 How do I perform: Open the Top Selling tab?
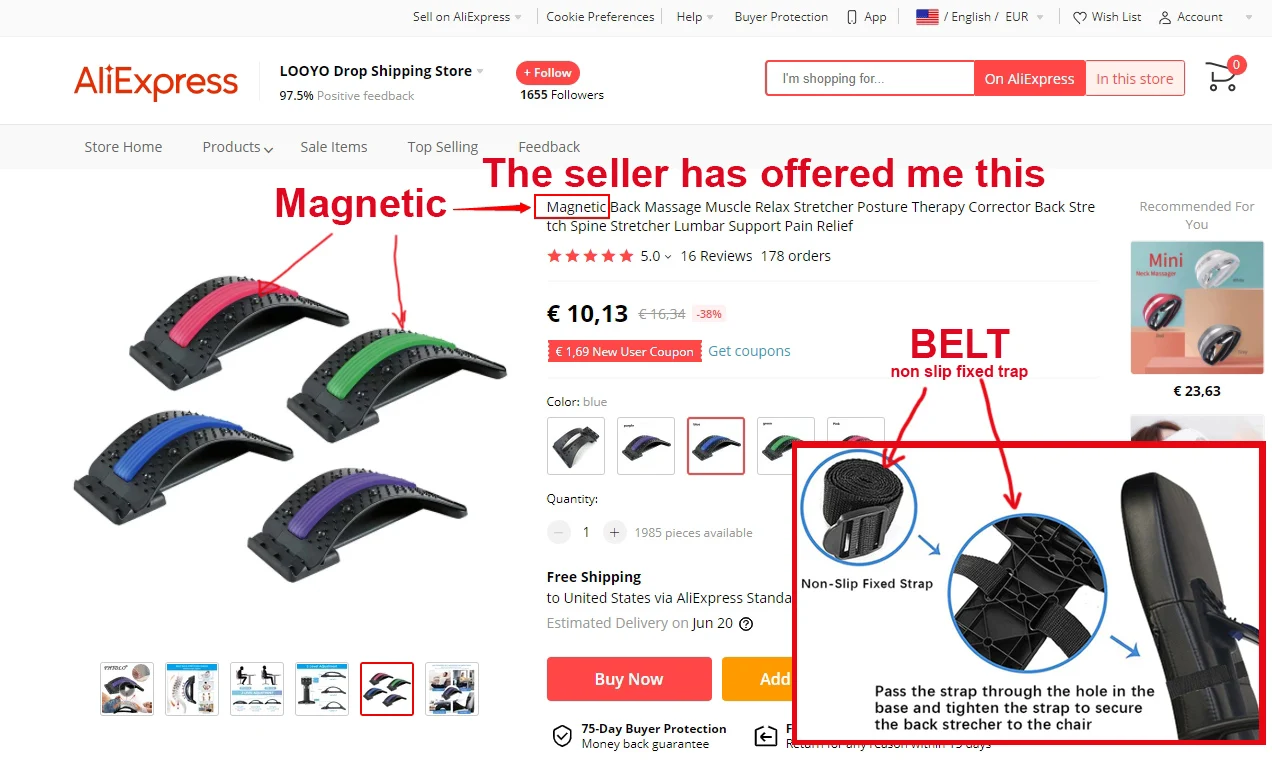pyautogui.click(x=443, y=147)
